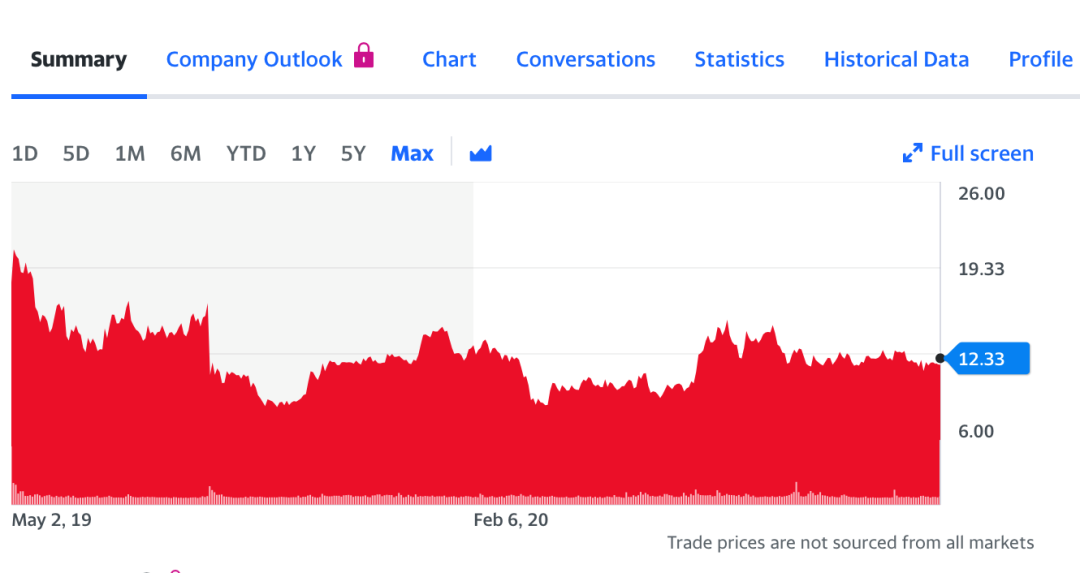Choose the YTD range option
This screenshot has width=1080, height=573.
pyautogui.click(x=246, y=153)
